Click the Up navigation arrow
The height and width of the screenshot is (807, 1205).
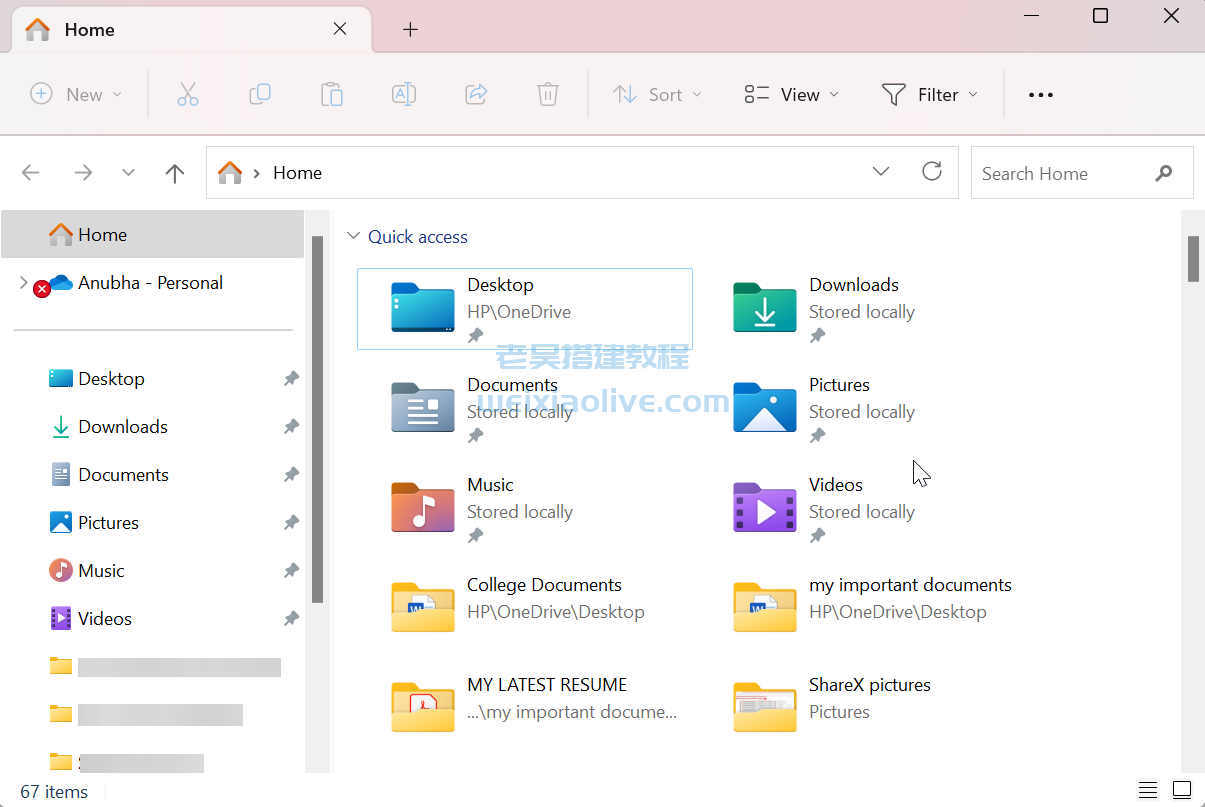click(174, 173)
